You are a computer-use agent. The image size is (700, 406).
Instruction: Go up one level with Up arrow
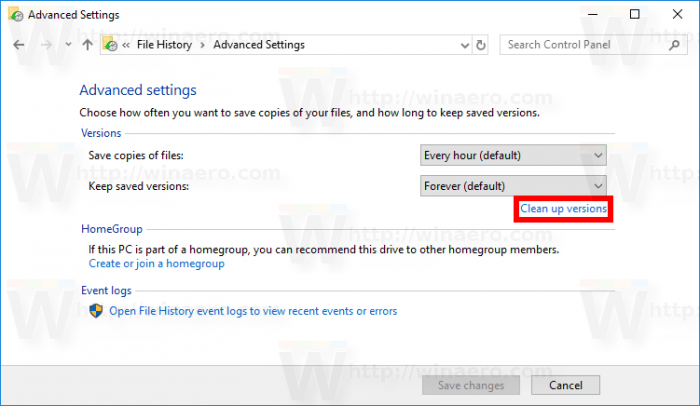(x=87, y=45)
